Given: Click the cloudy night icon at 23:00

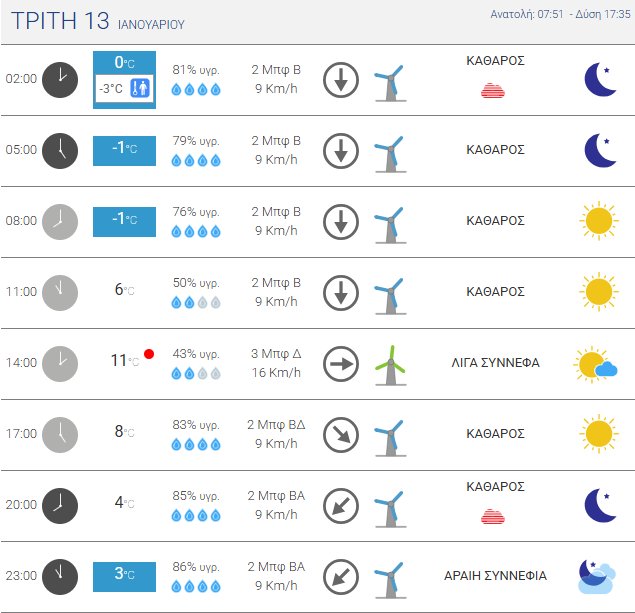Looking at the screenshot, I should pyautogui.click(x=596, y=575).
